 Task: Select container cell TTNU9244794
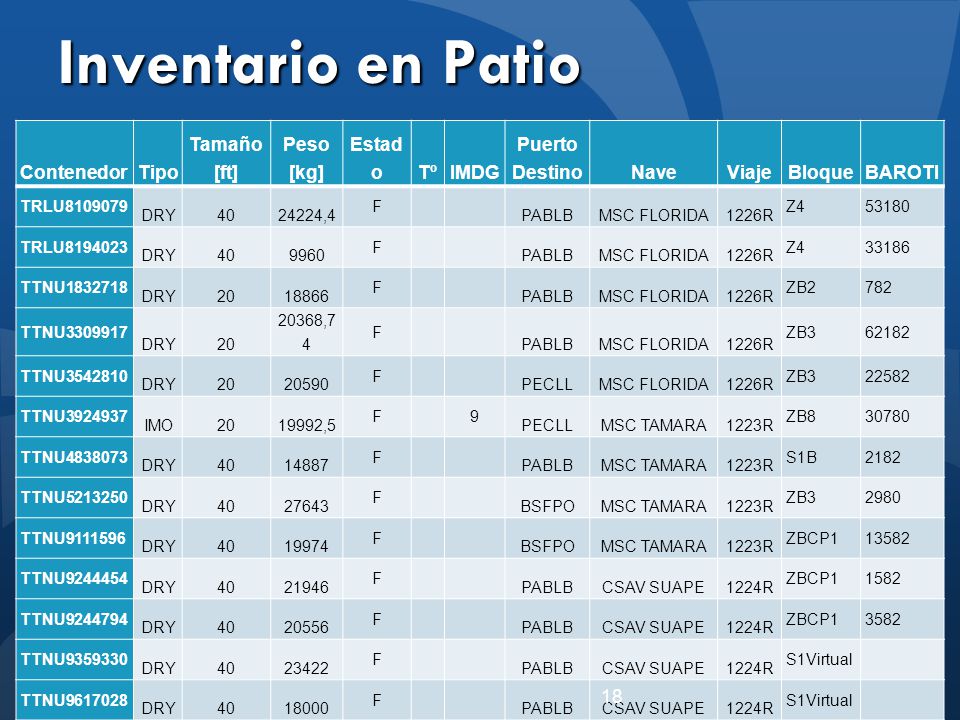[74, 619]
